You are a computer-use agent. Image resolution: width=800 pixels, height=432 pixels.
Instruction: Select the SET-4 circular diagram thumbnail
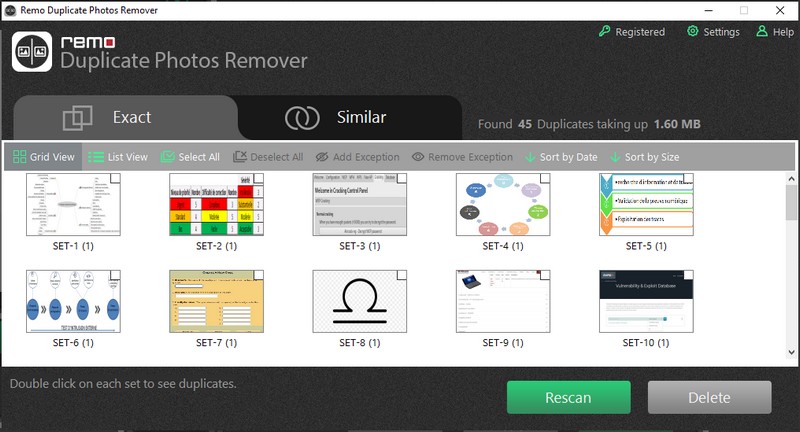(x=502, y=205)
